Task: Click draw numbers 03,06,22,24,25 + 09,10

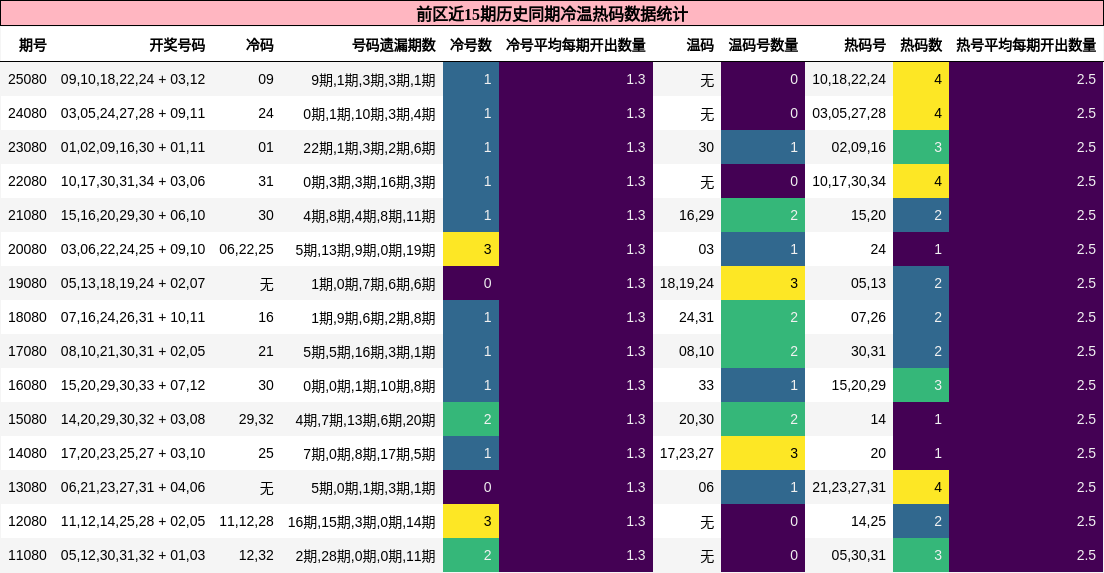Action: pyautogui.click(x=133, y=249)
